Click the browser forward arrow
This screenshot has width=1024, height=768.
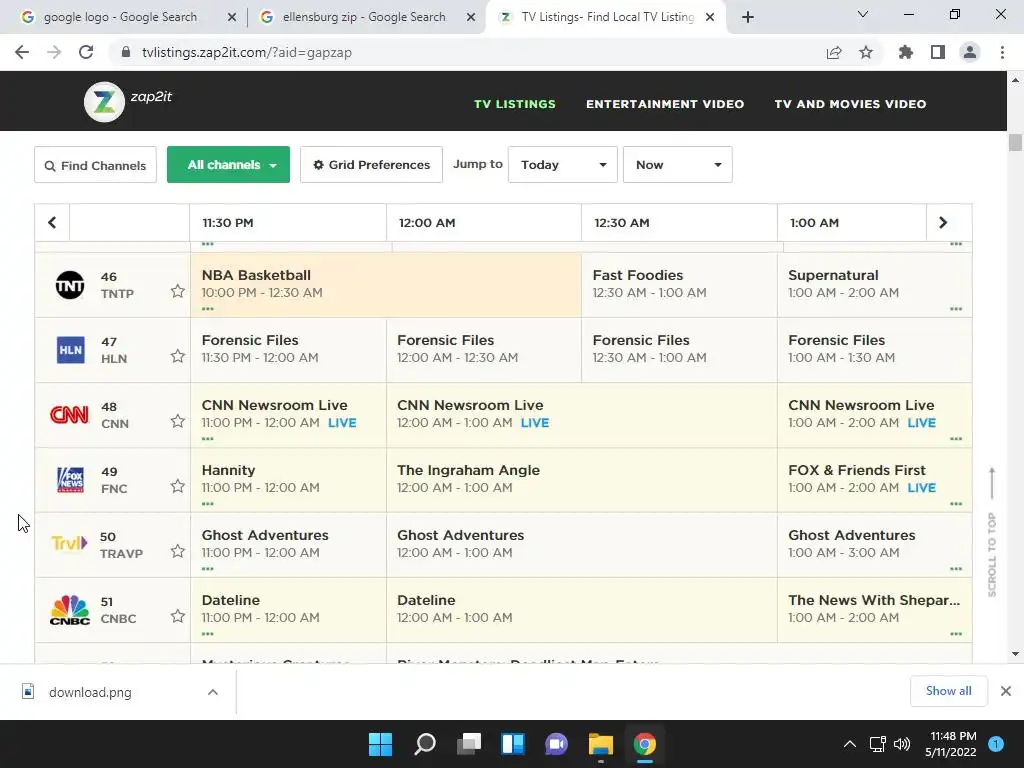coord(54,52)
